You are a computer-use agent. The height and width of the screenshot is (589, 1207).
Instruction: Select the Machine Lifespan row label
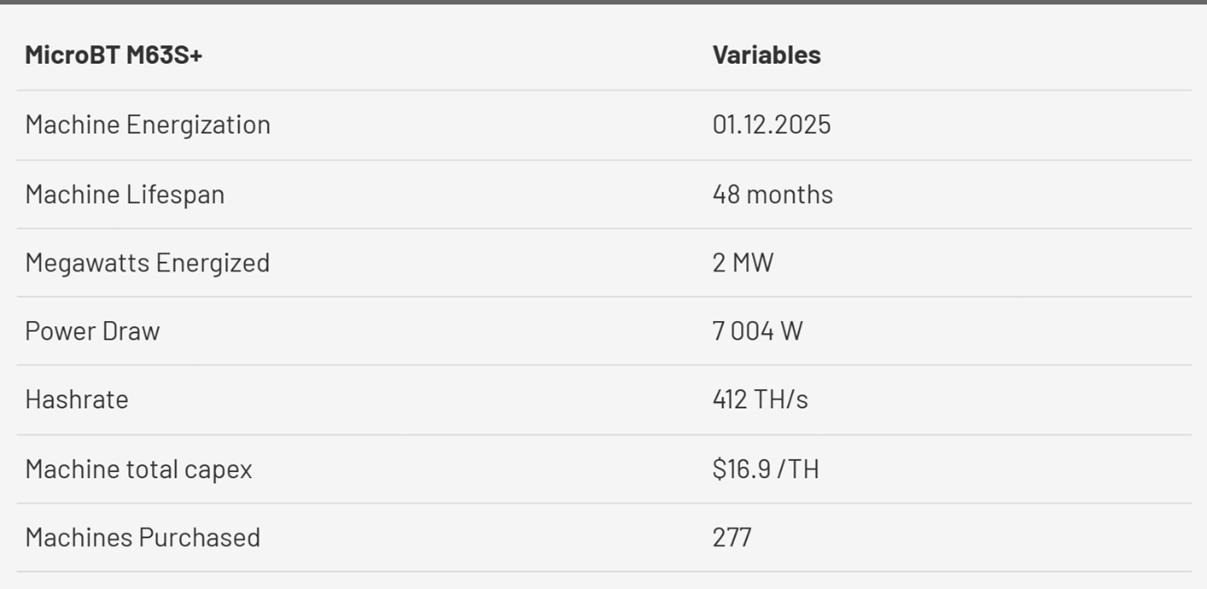[124, 194]
